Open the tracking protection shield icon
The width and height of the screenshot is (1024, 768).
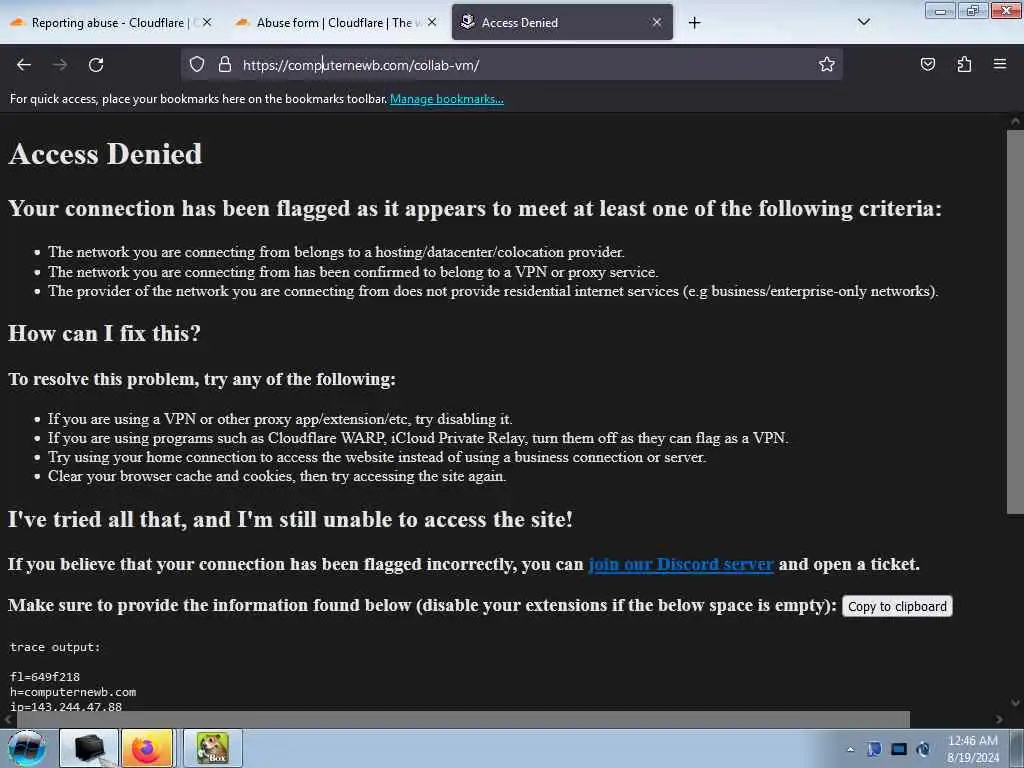tap(197, 64)
